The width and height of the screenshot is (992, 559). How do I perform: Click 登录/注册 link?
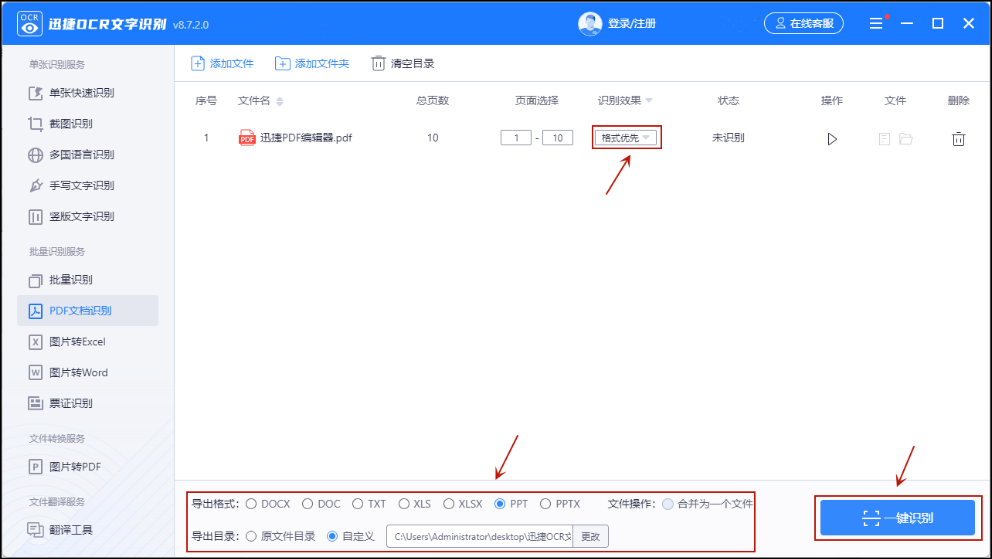point(631,24)
